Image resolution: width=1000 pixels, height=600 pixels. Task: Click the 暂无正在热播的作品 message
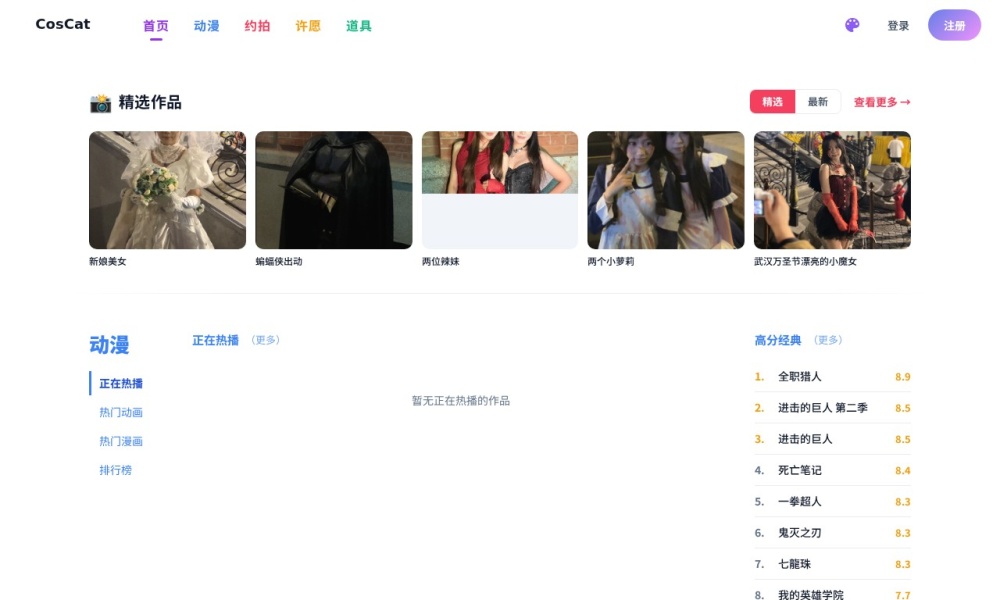coord(460,400)
